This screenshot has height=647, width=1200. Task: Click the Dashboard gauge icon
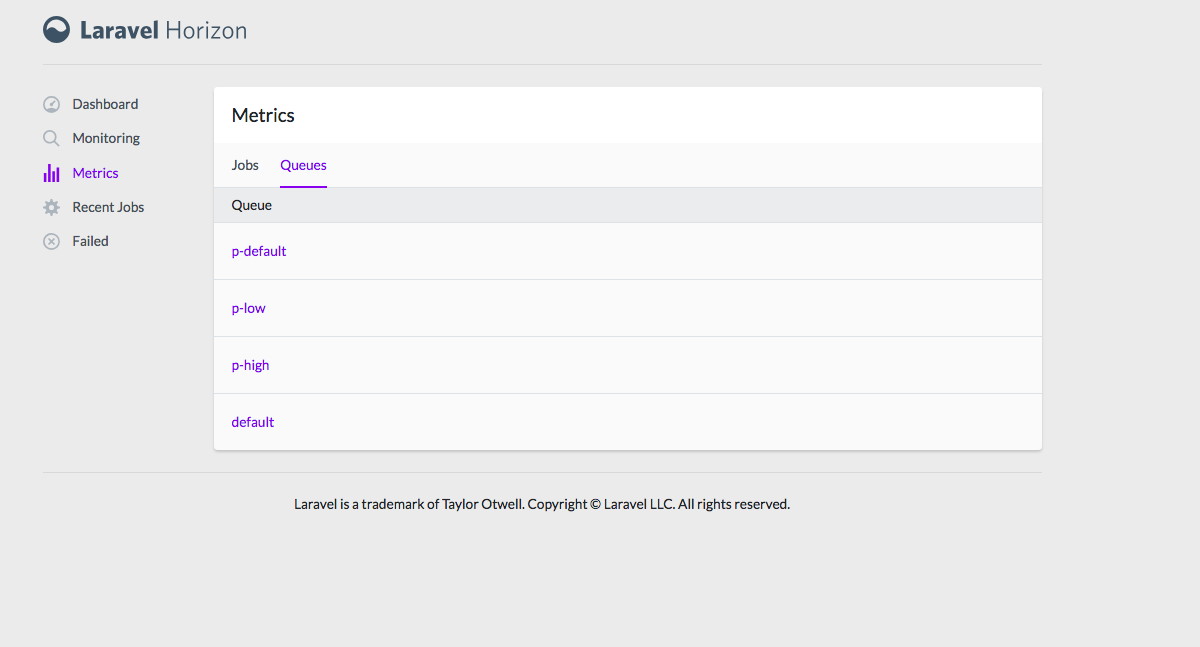click(x=51, y=104)
